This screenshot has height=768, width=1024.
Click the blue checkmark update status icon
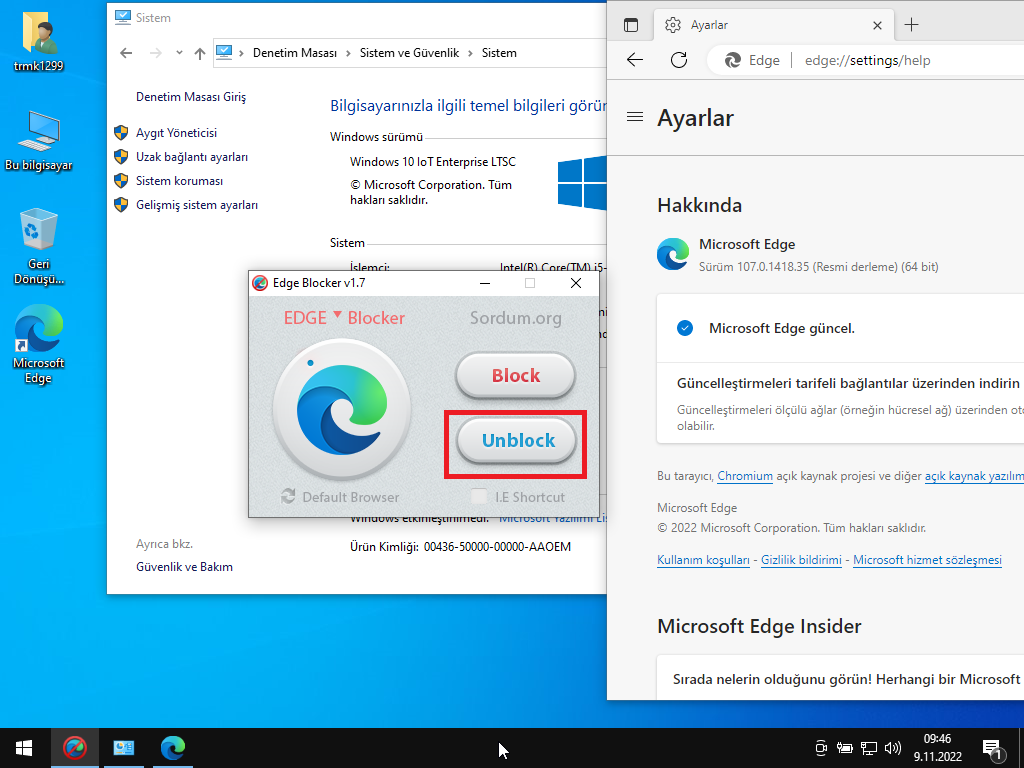point(685,328)
